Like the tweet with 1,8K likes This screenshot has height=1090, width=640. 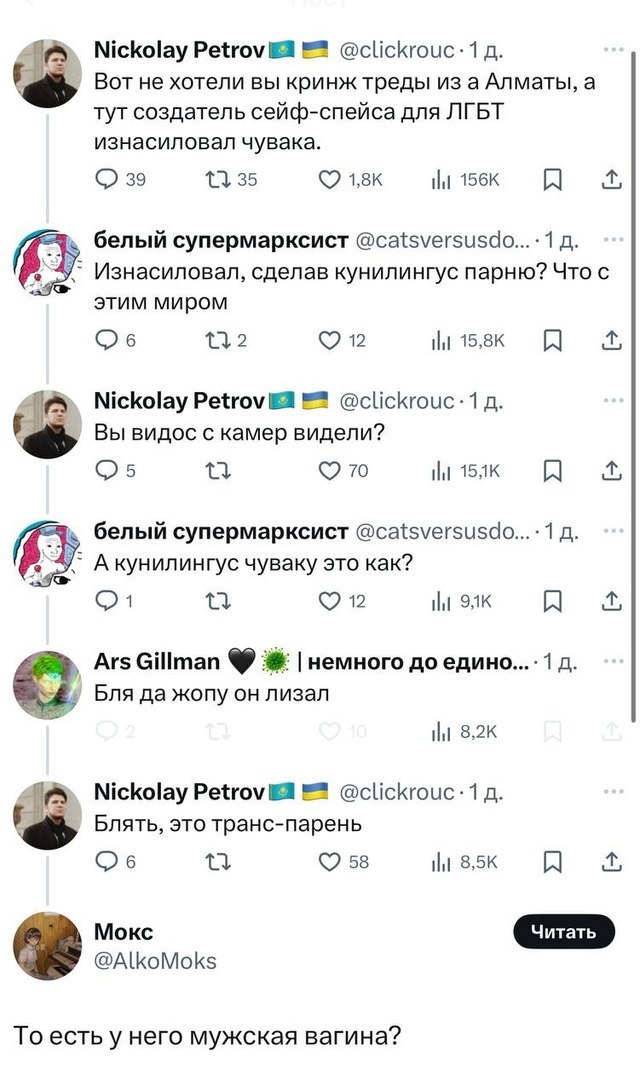[328, 179]
